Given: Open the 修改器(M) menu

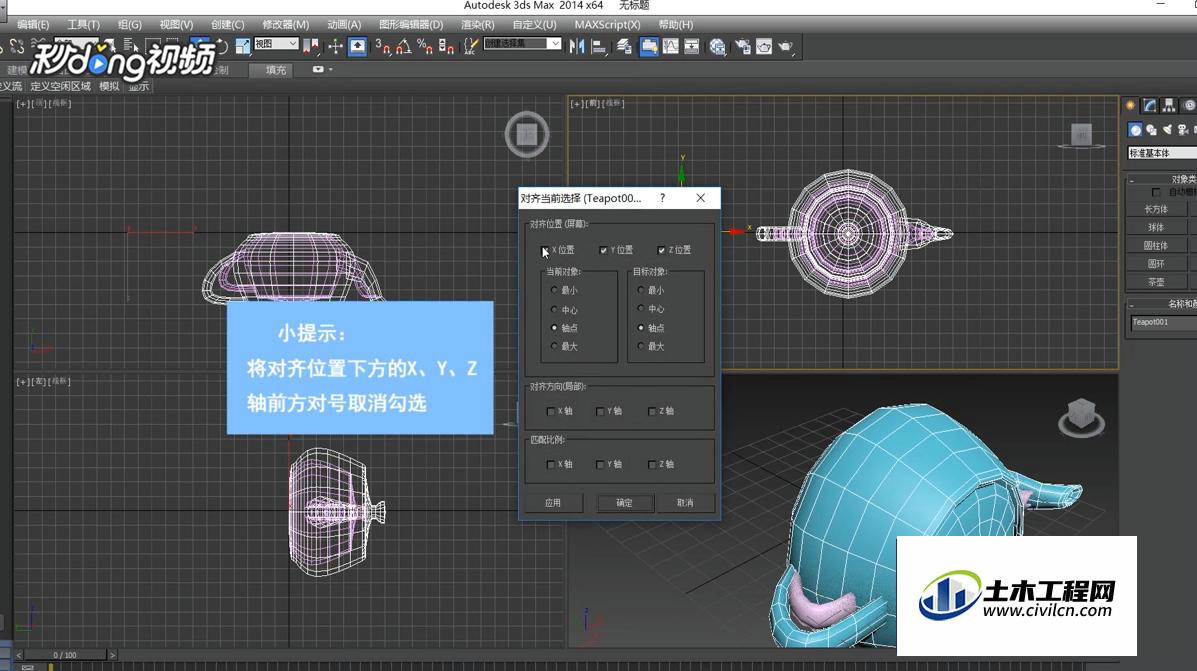Looking at the screenshot, I should coord(286,24).
